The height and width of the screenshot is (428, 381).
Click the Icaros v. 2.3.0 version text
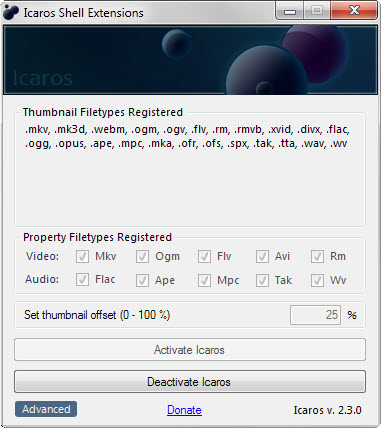327,410
